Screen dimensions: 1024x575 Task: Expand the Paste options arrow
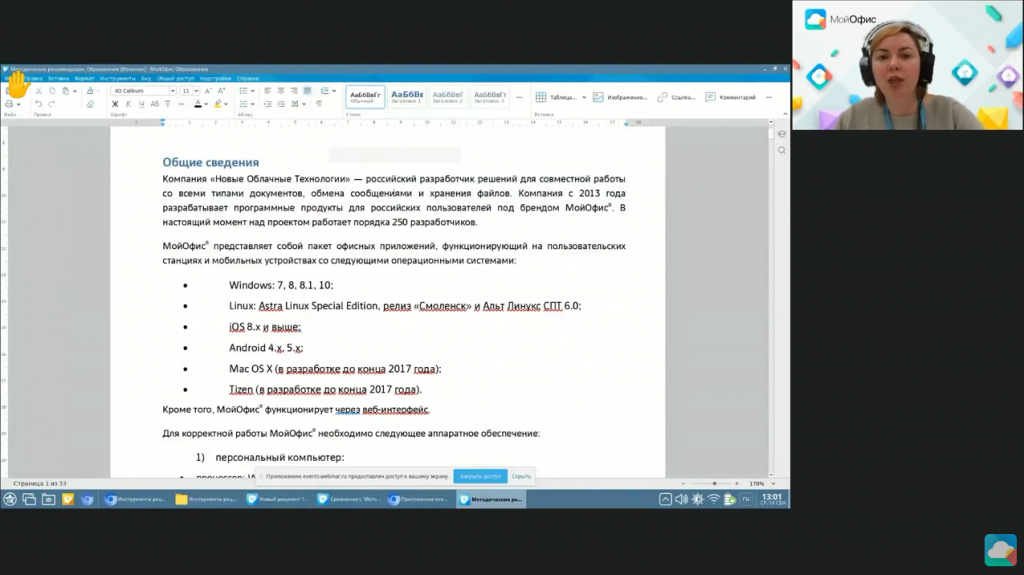[74, 91]
